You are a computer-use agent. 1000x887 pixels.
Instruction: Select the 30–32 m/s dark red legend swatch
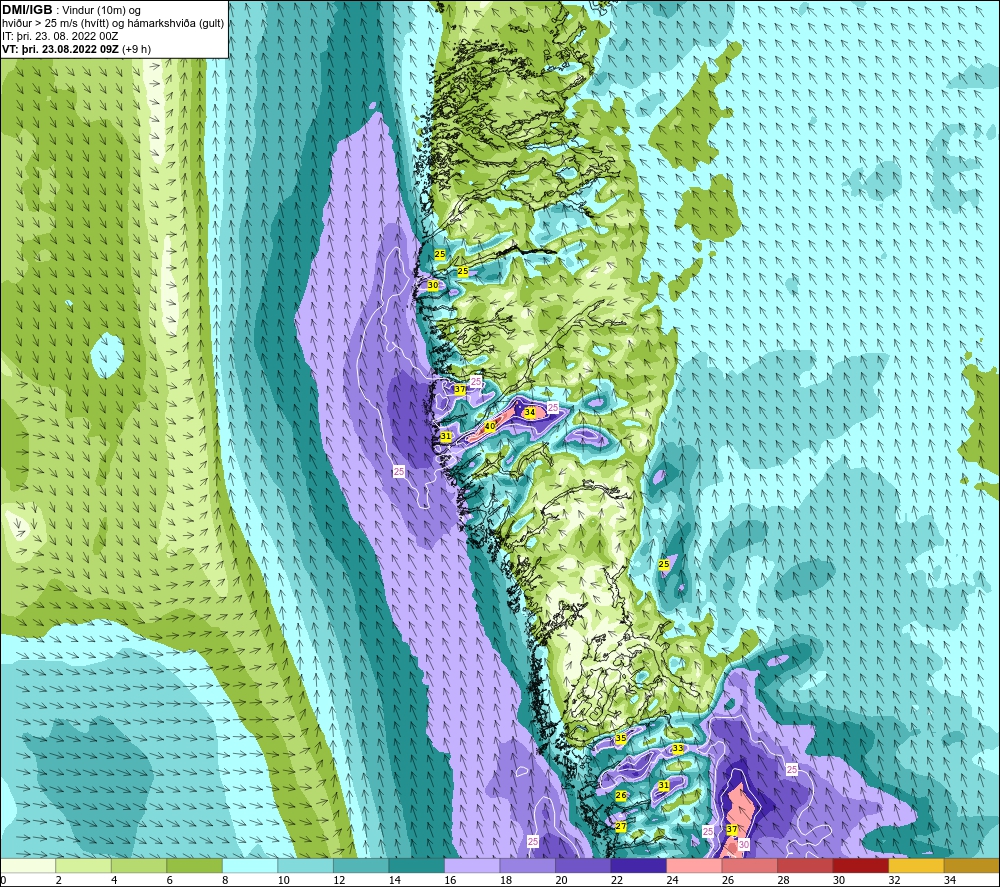[860, 866]
